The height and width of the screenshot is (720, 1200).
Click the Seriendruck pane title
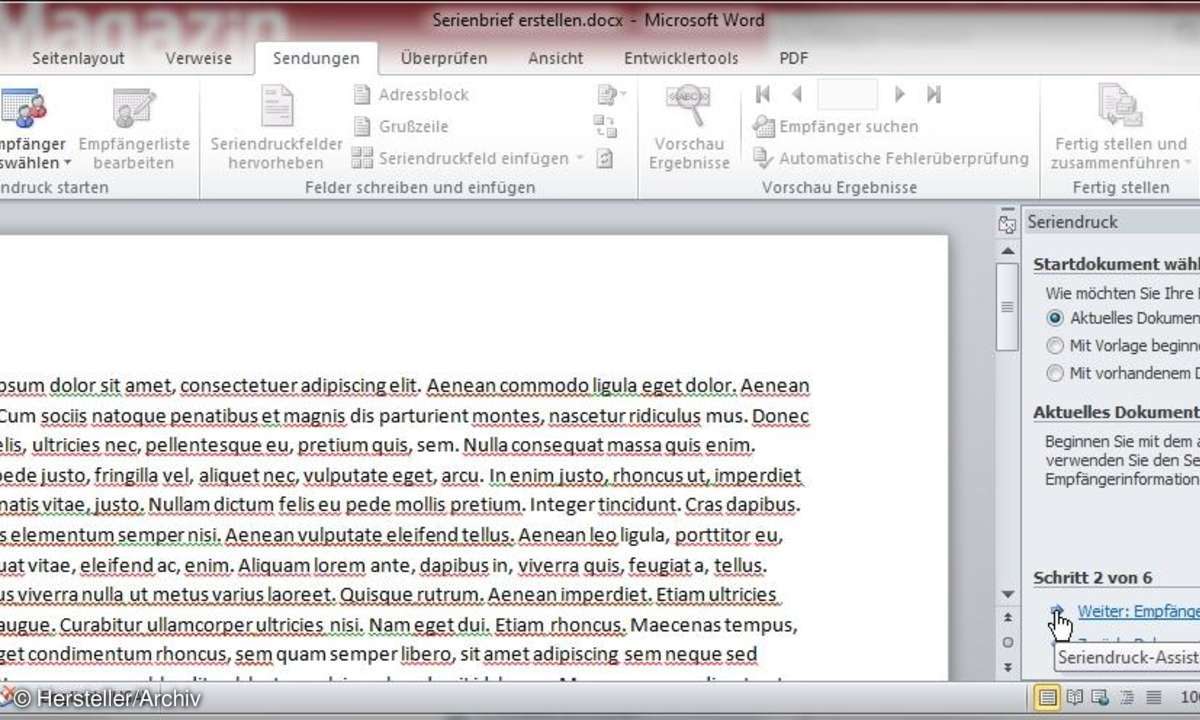(1073, 222)
